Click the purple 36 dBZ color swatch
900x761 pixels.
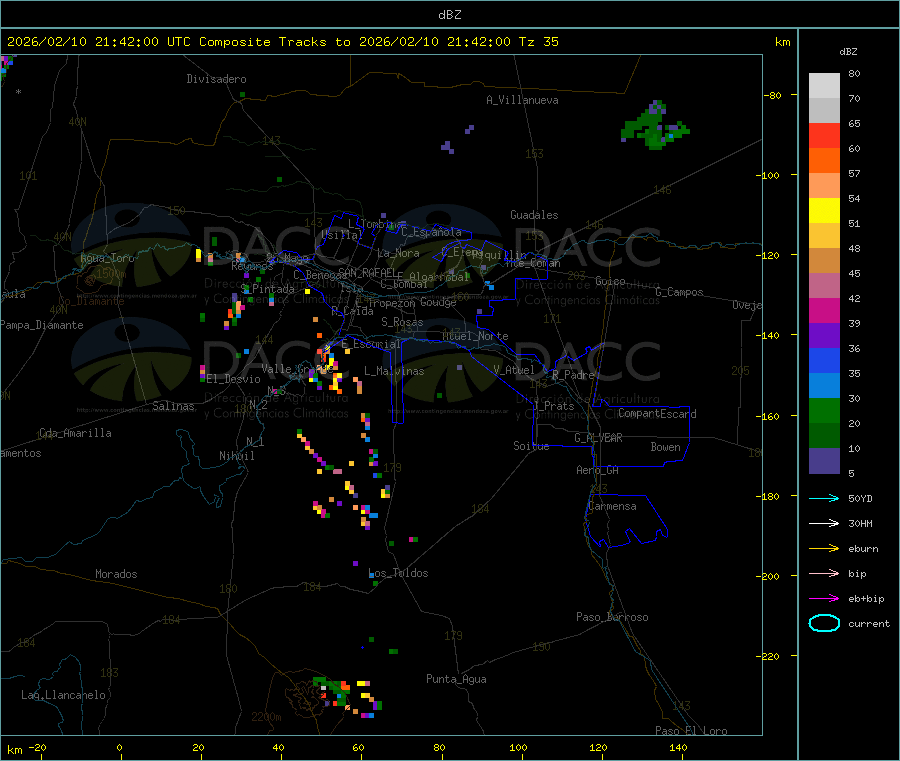[x=824, y=336]
